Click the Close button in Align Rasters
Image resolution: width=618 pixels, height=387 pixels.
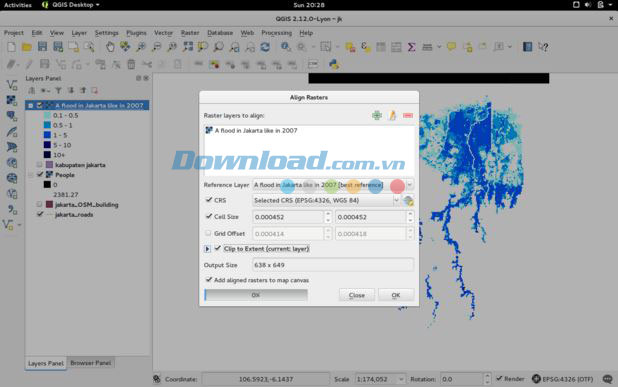[357, 295]
